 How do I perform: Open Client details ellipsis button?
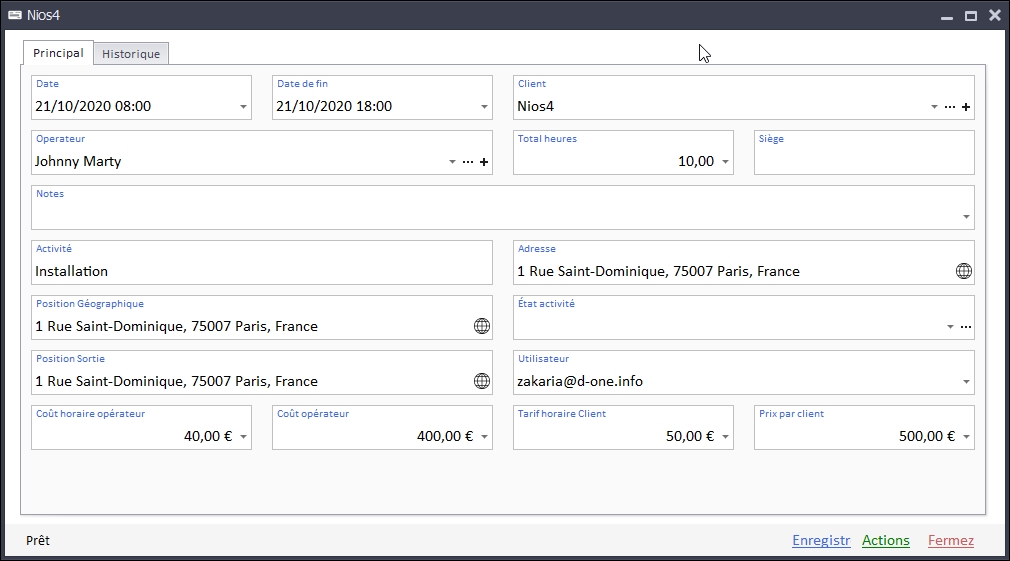click(950, 107)
